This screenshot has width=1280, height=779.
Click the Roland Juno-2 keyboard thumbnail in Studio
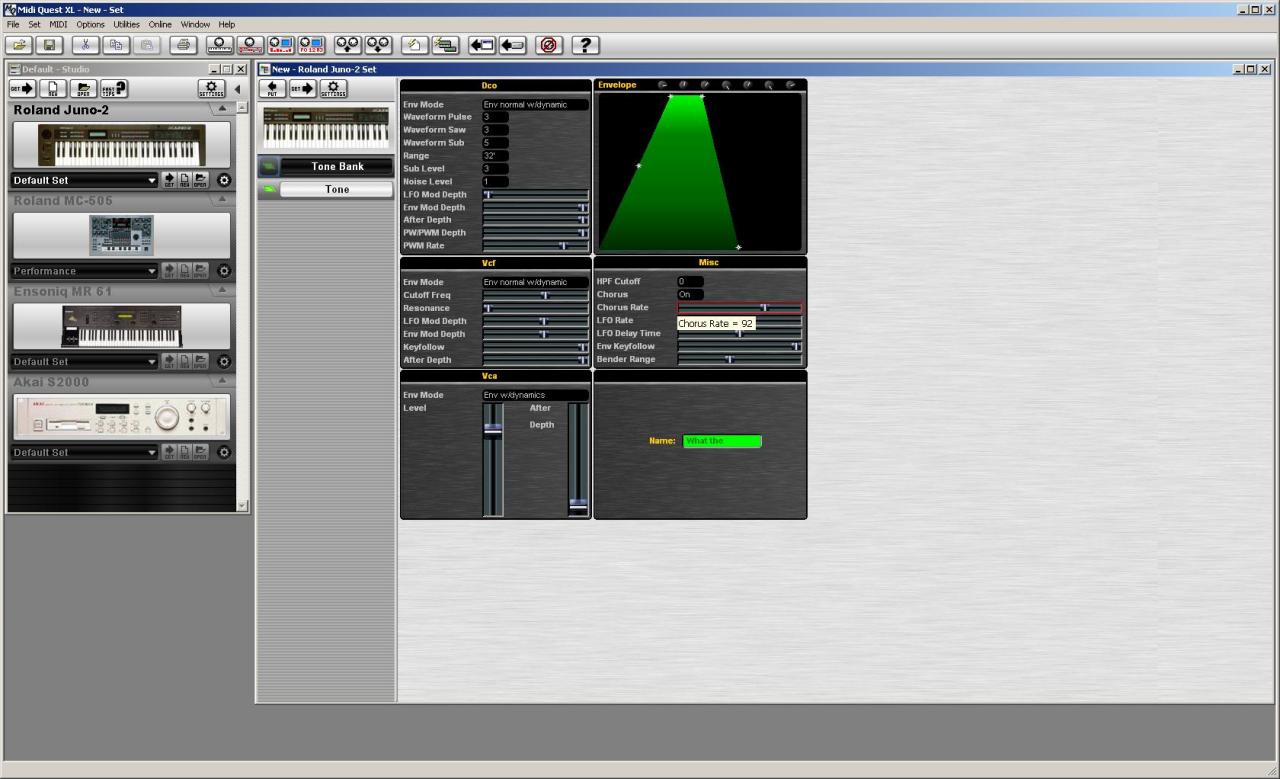121,145
